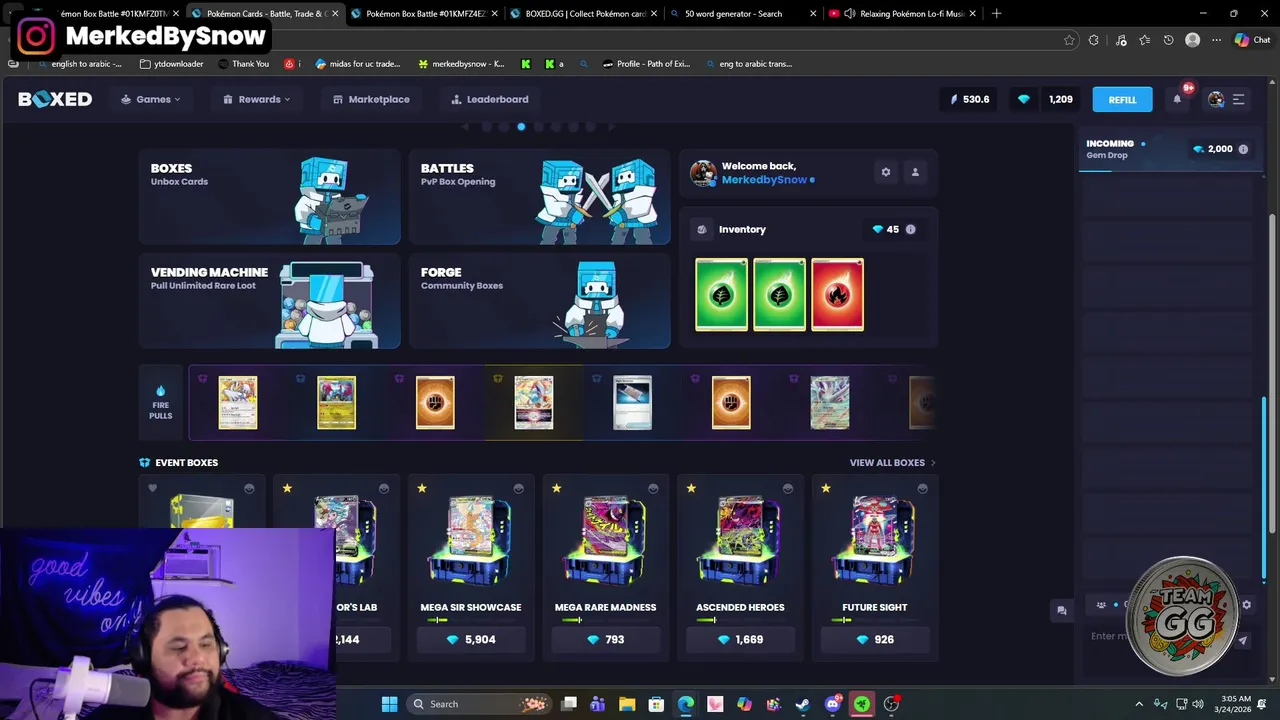Image resolution: width=1280 pixels, height=720 pixels.
Task: Click the trainer item card in Fire Pulls
Action: click(632, 403)
